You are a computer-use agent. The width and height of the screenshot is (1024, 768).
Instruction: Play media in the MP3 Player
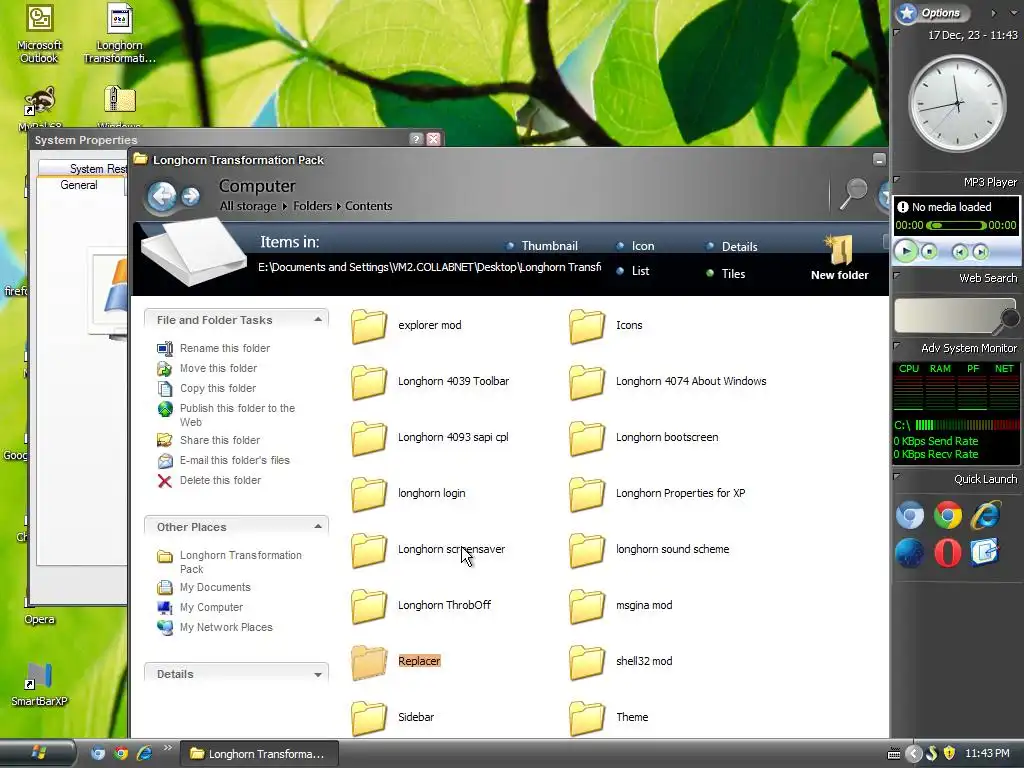point(906,251)
